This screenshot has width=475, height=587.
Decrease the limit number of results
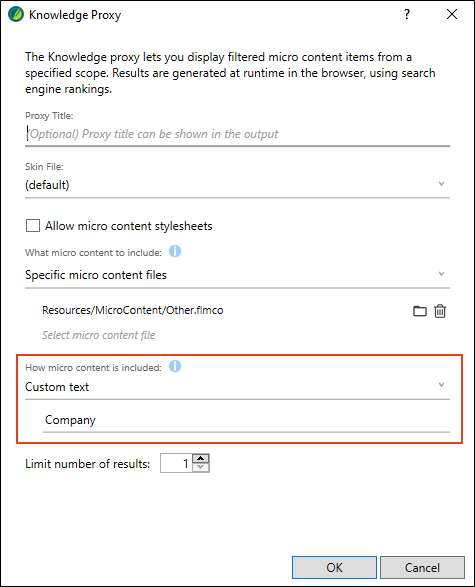coord(201,468)
